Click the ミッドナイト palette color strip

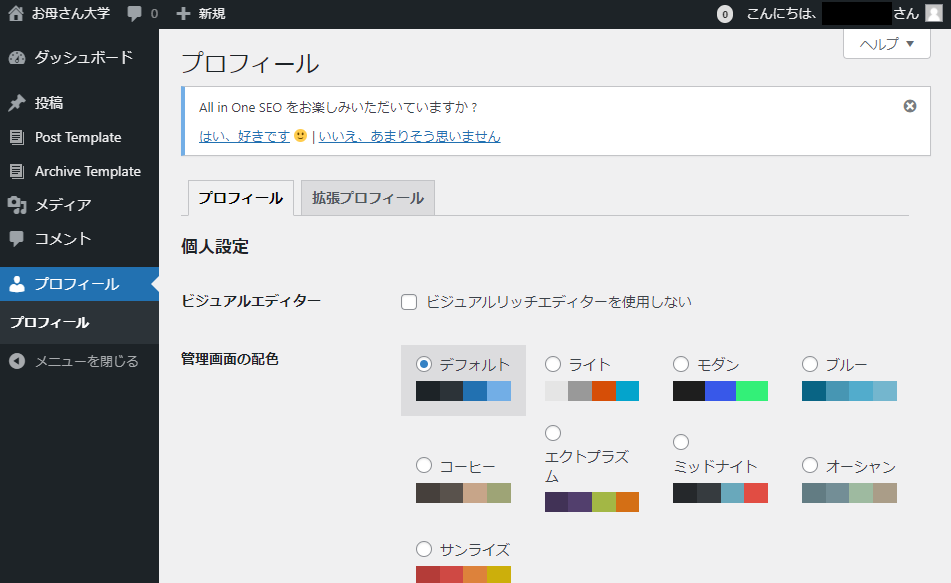[x=721, y=493]
